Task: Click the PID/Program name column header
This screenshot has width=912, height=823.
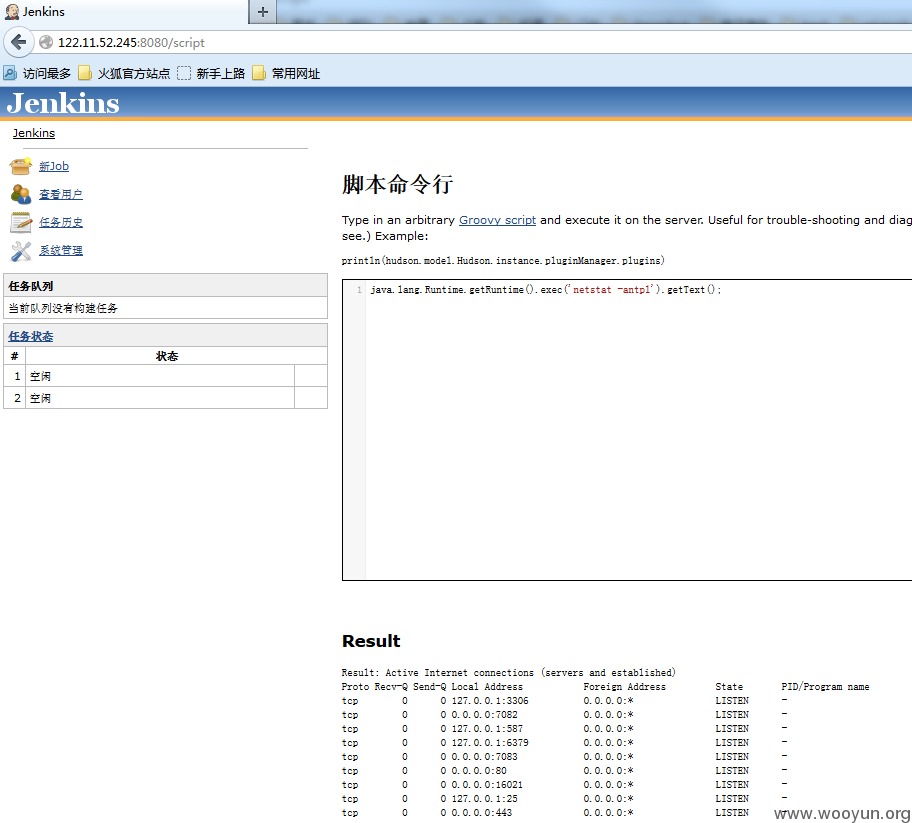Action: tap(825, 687)
